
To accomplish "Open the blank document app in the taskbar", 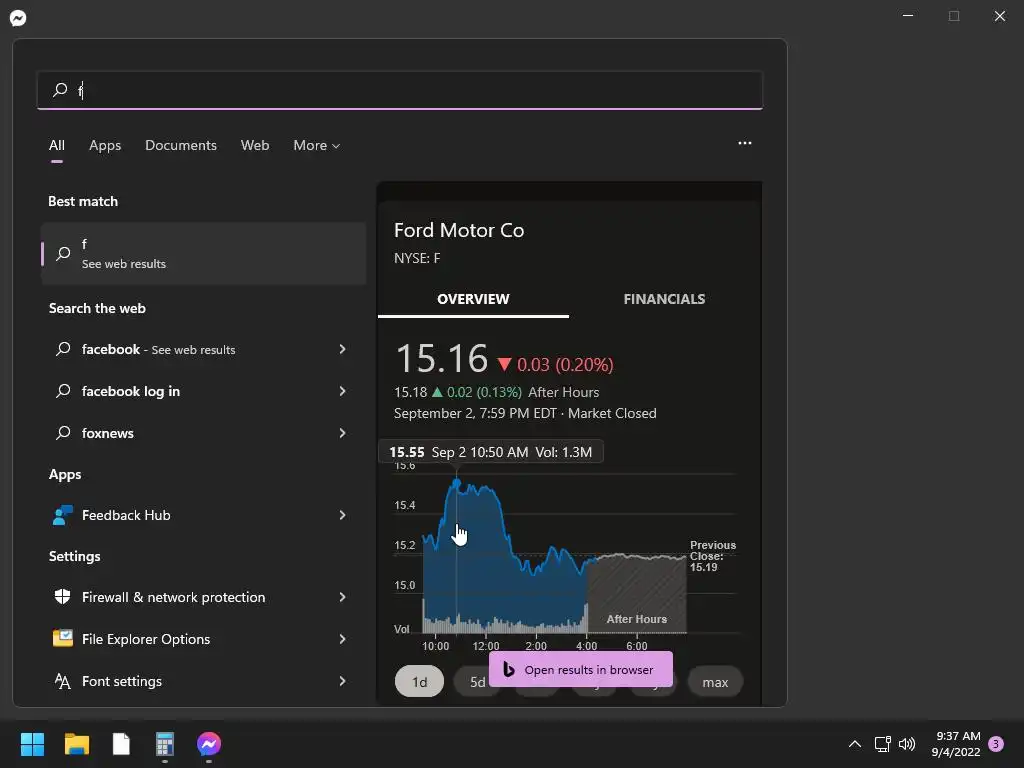I will coord(121,744).
